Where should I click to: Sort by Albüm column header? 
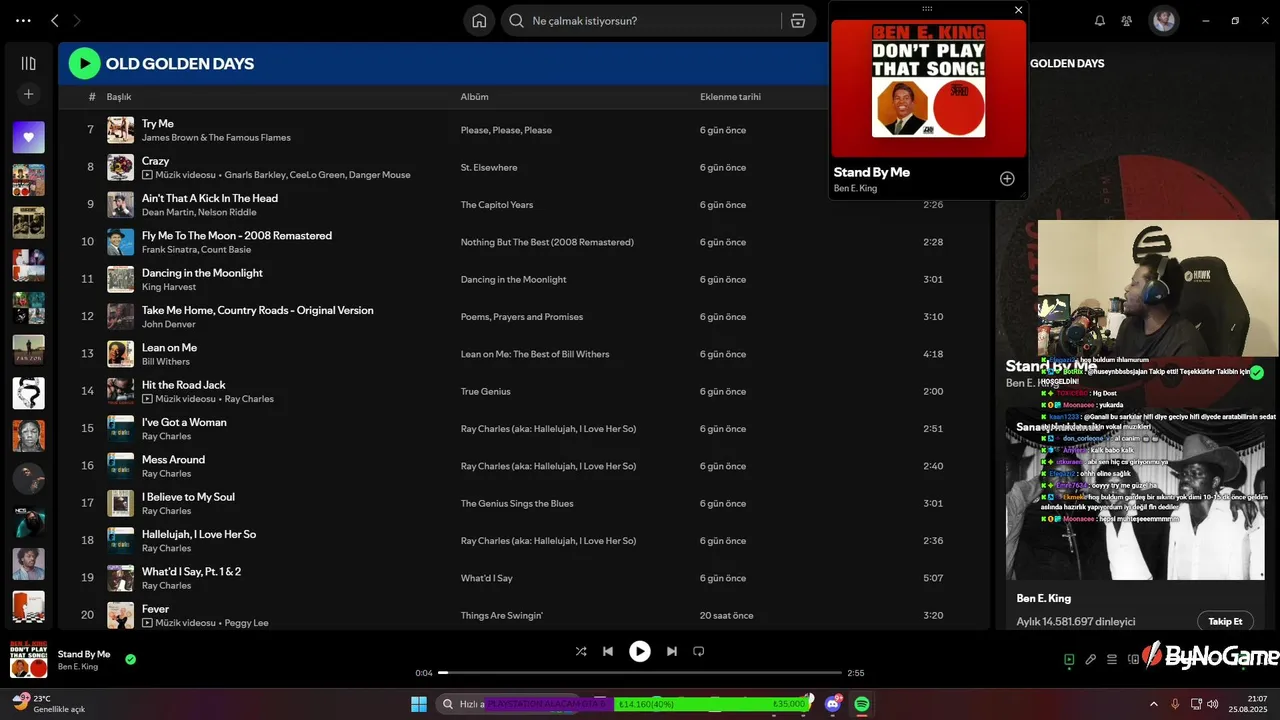pyautogui.click(x=474, y=97)
